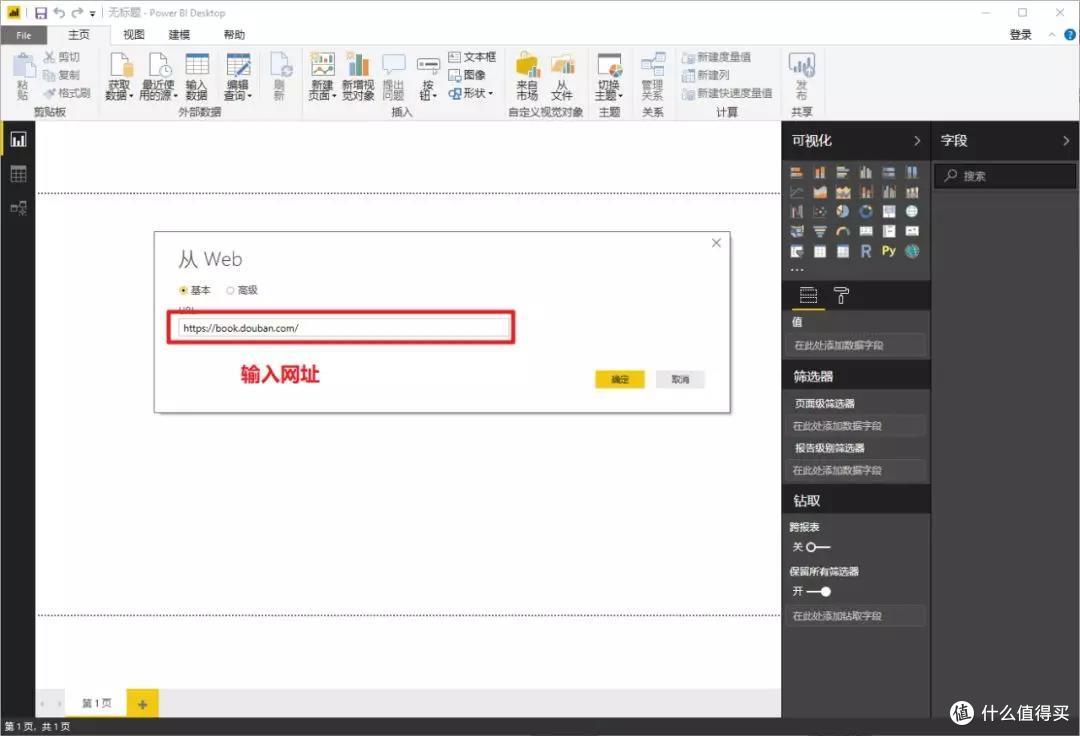Switch to Data view in the left sidebar
The height and width of the screenshot is (736, 1080).
pos(18,174)
